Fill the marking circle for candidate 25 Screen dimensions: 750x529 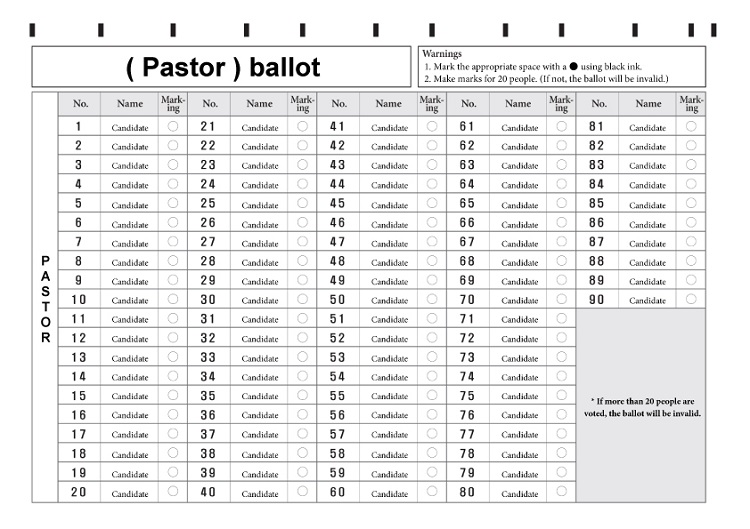[302, 204]
